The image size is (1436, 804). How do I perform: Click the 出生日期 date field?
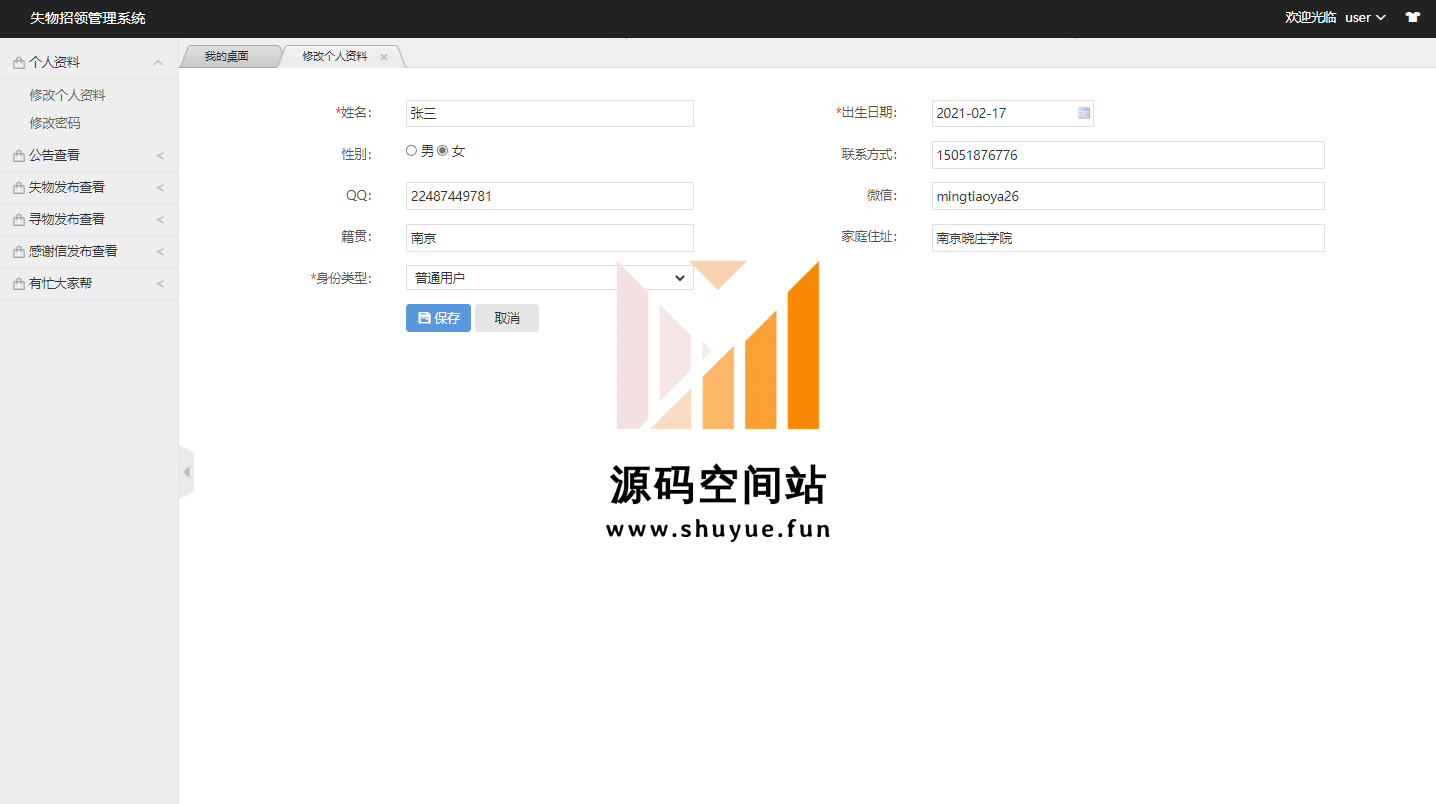coord(1013,113)
